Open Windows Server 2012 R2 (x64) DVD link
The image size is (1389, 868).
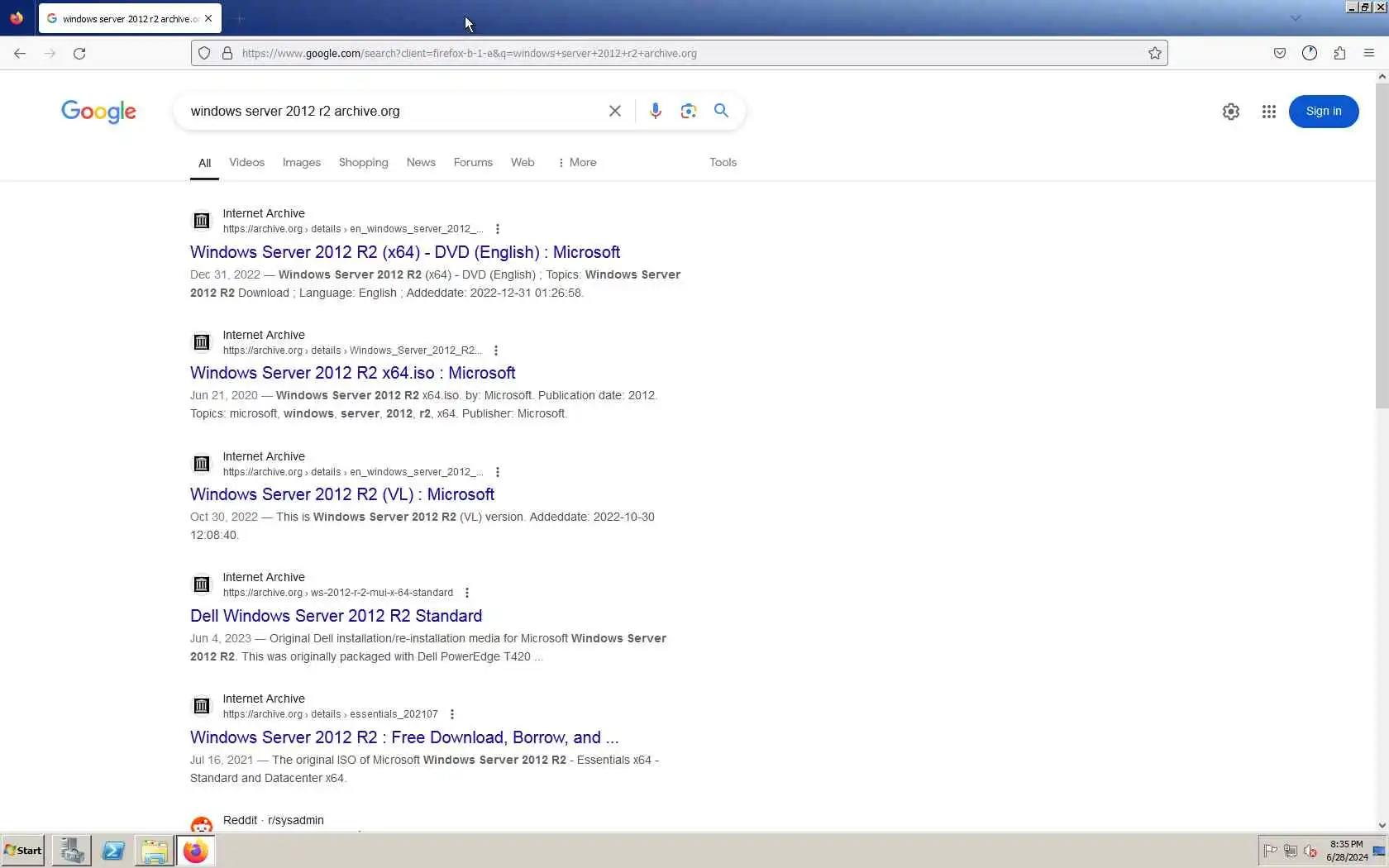click(x=405, y=252)
